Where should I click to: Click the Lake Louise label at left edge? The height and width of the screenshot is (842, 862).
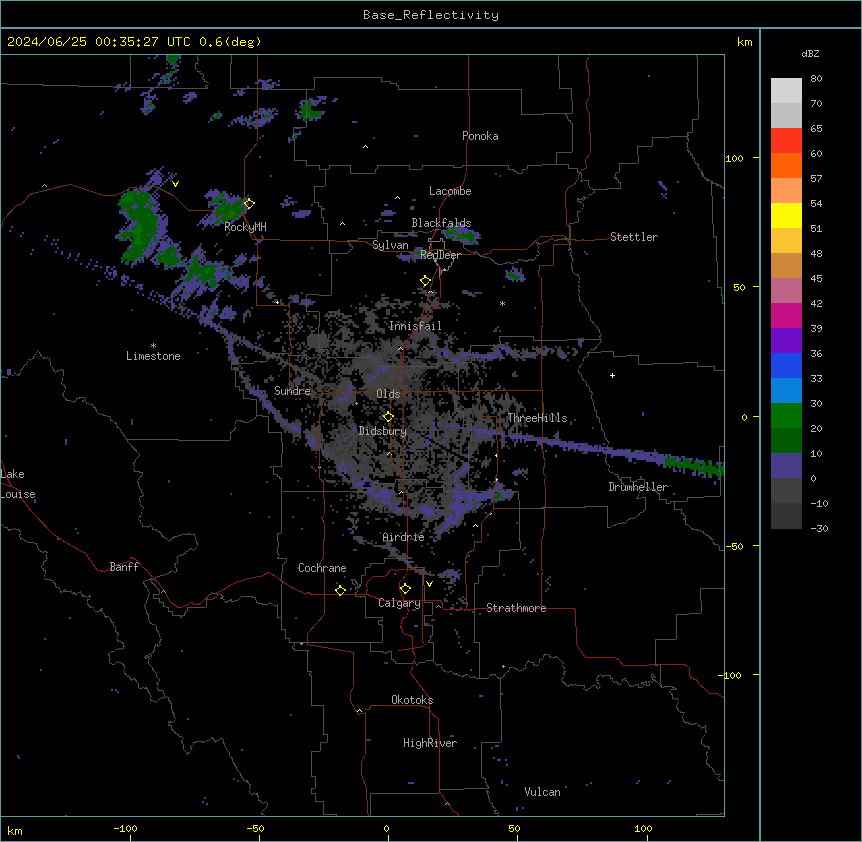18,484
